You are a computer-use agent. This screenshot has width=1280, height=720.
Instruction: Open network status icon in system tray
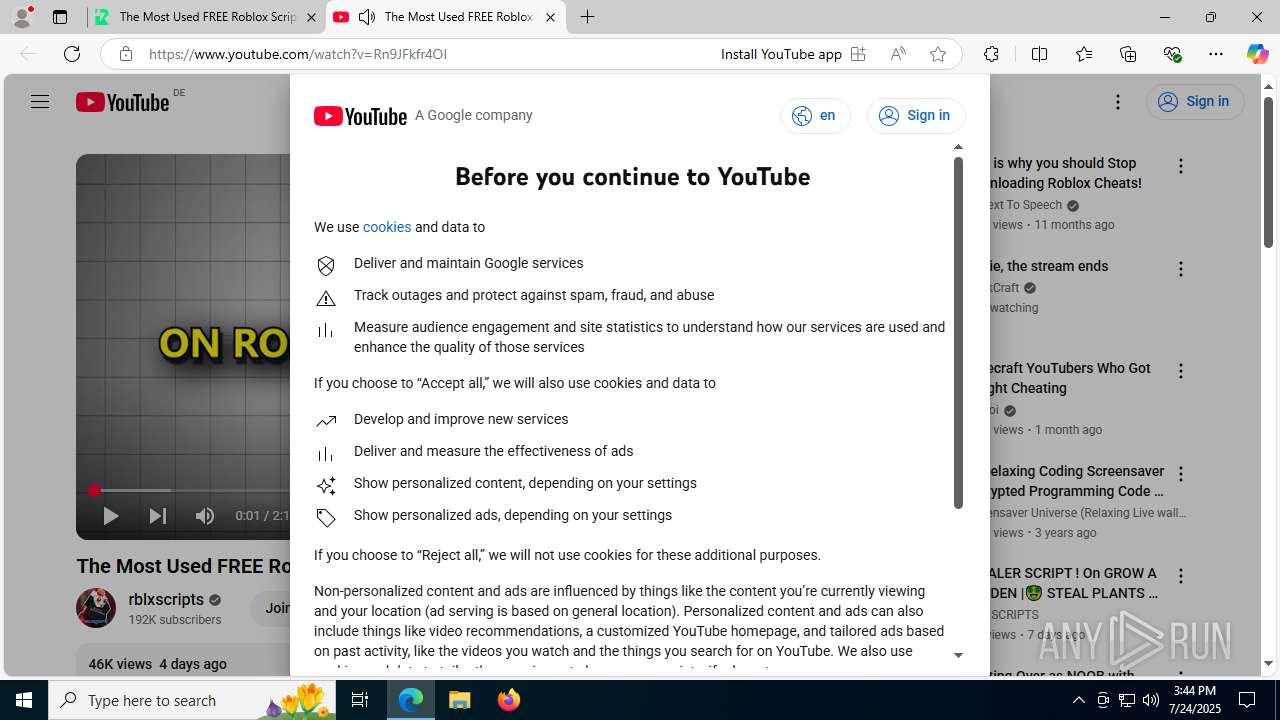[1126, 700]
